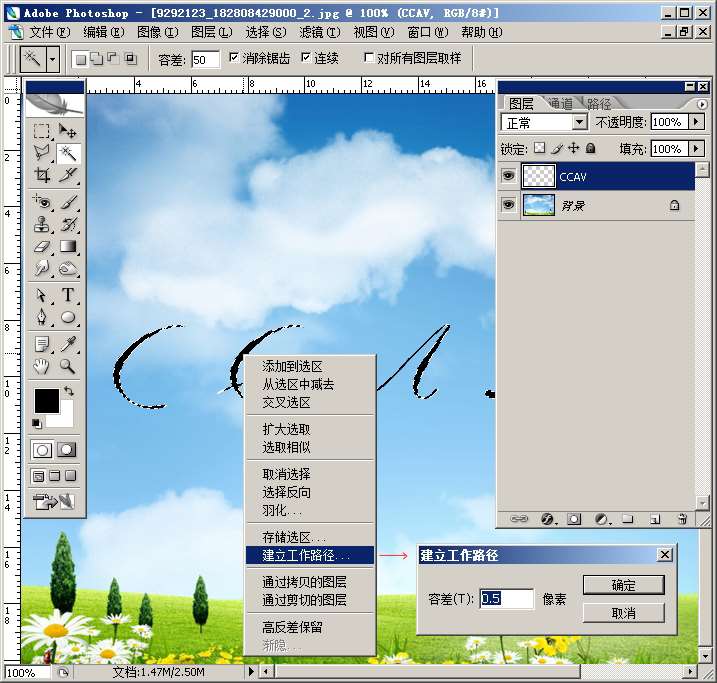This screenshot has height=683, width=717.
Task: Switch to Quick Mask mode
Action: coord(66,450)
